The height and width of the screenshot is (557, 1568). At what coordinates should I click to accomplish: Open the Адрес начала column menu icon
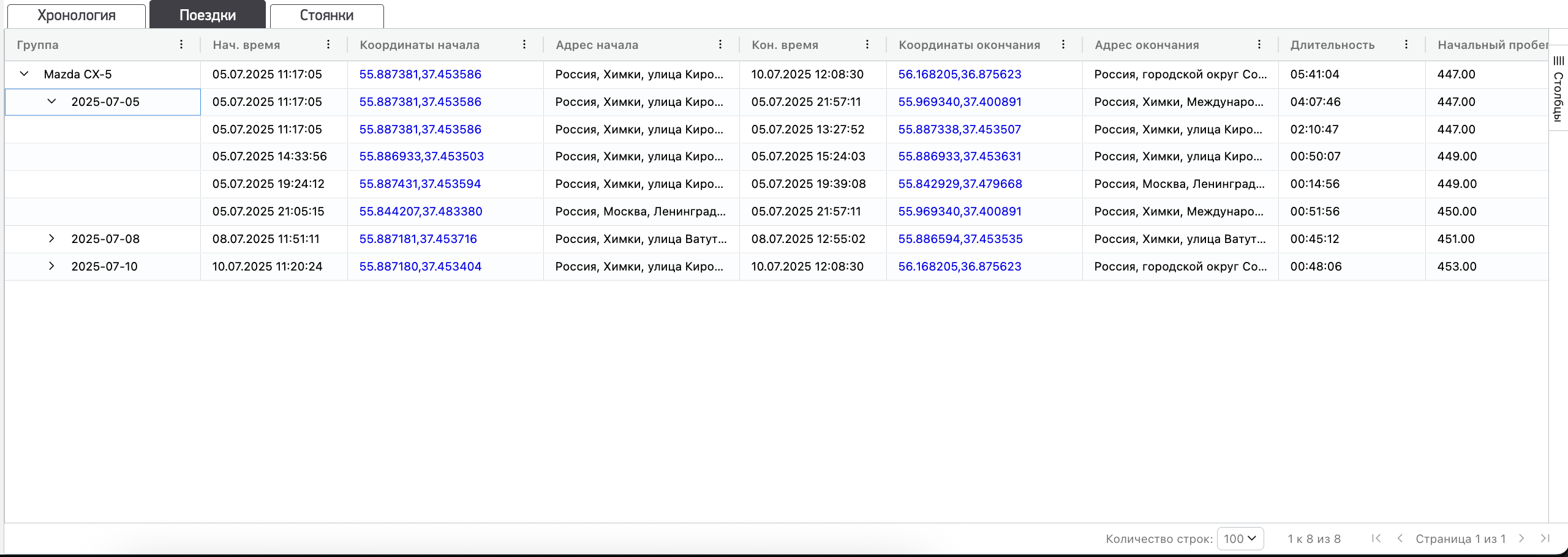(x=720, y=45)
